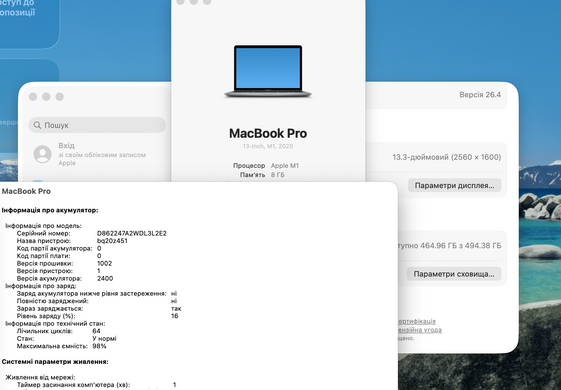Image resolution: width=561 pixels, height=390 pixels.
Task: Click the blue widget at the top-left corner
Action: 29,23
